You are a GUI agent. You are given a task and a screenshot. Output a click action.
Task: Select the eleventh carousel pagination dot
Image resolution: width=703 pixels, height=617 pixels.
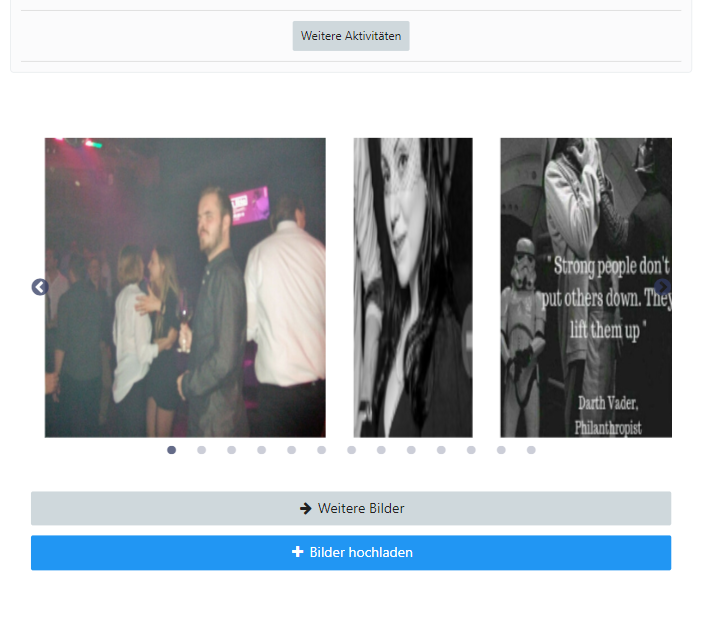coord(471,450)
